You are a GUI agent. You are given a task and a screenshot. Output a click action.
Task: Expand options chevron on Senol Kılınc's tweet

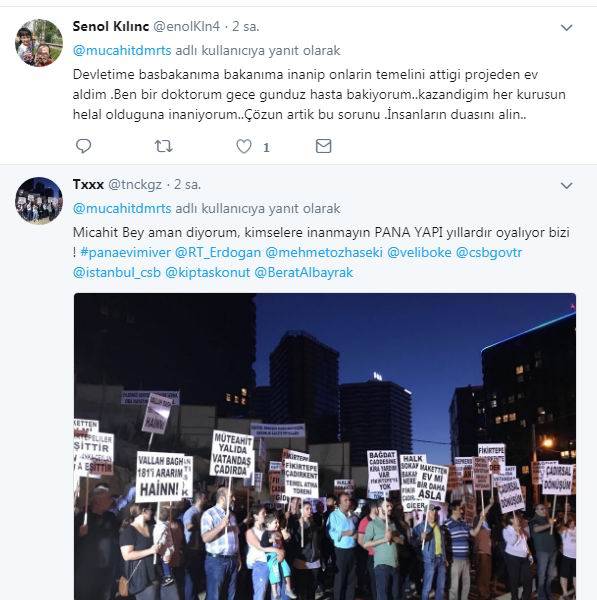pos(566,28)
